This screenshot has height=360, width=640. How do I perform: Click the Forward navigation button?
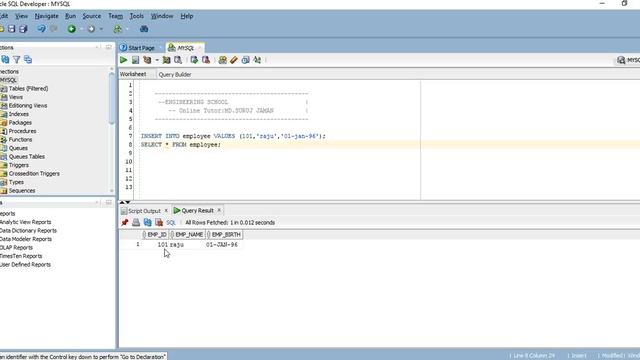pyautogui.click(x=91, y=29)
